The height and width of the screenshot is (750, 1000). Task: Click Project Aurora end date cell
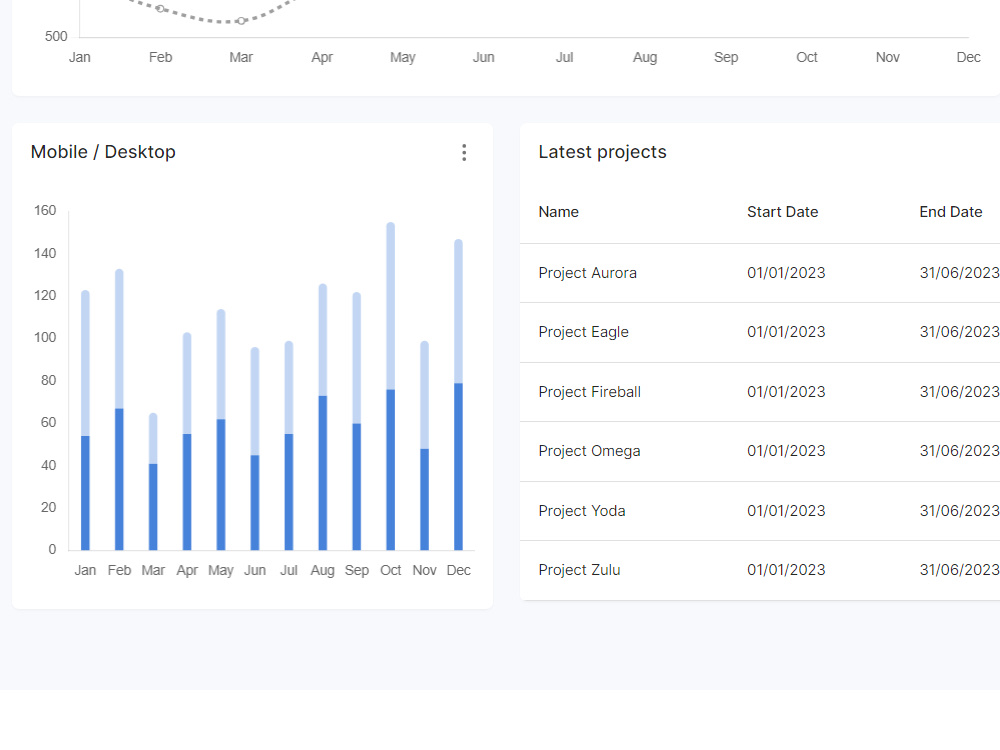[959, 273]
